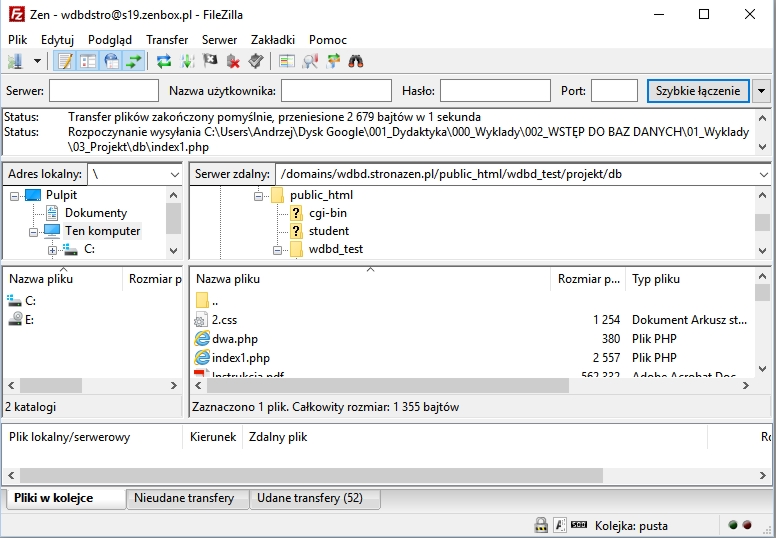Open the Podgląd menu
Screen dimensions: 776x538
(110, 40)
